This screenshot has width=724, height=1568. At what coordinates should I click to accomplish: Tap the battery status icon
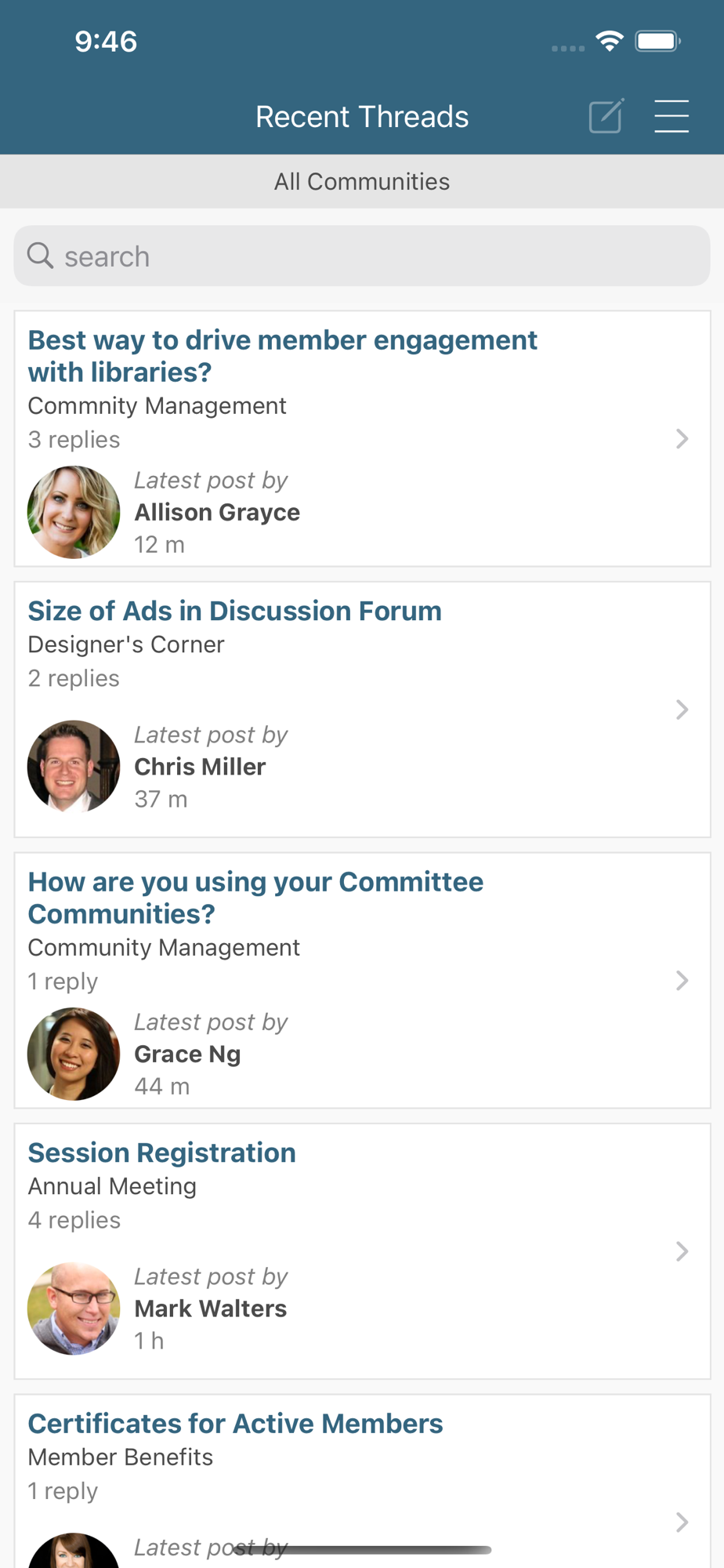[x=657, y=41]
